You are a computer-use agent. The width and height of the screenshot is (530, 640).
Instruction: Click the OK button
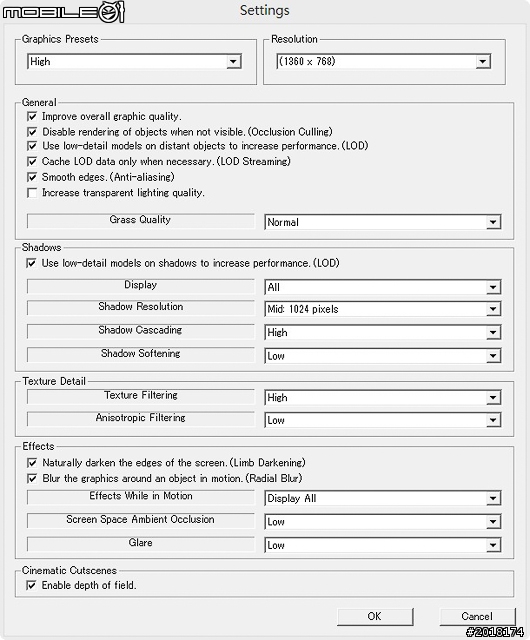pos(375,616)
